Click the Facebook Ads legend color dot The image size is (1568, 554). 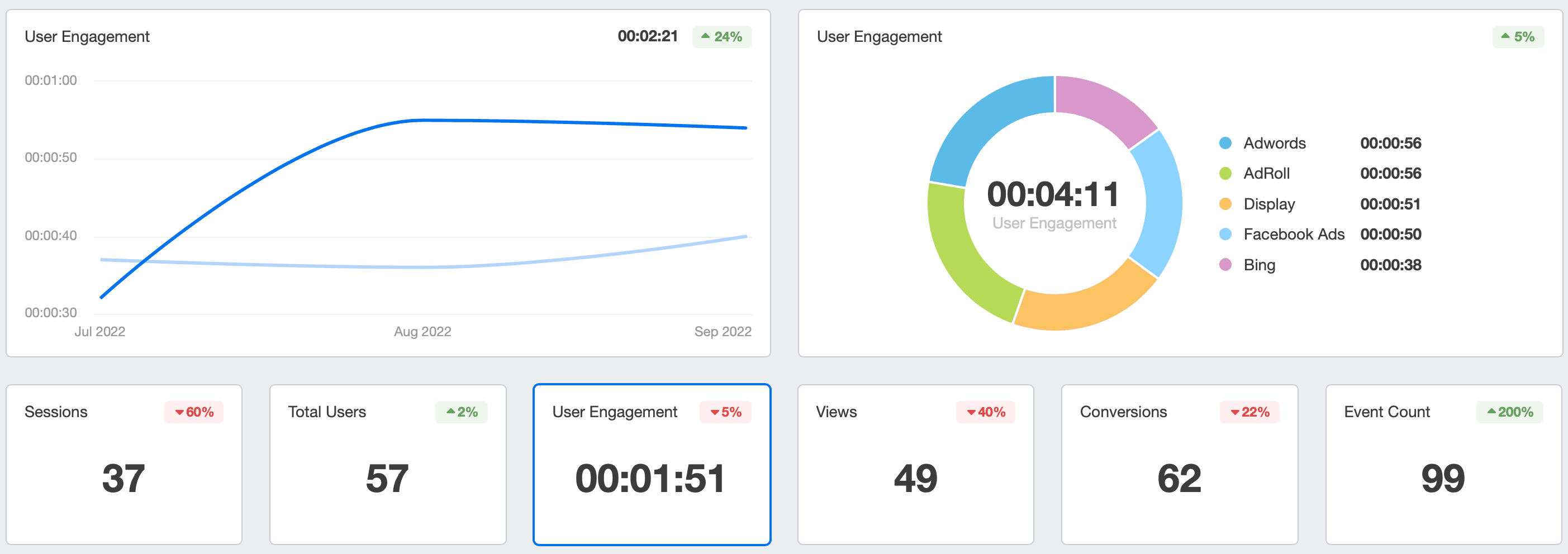click(x=1225, y=235)
